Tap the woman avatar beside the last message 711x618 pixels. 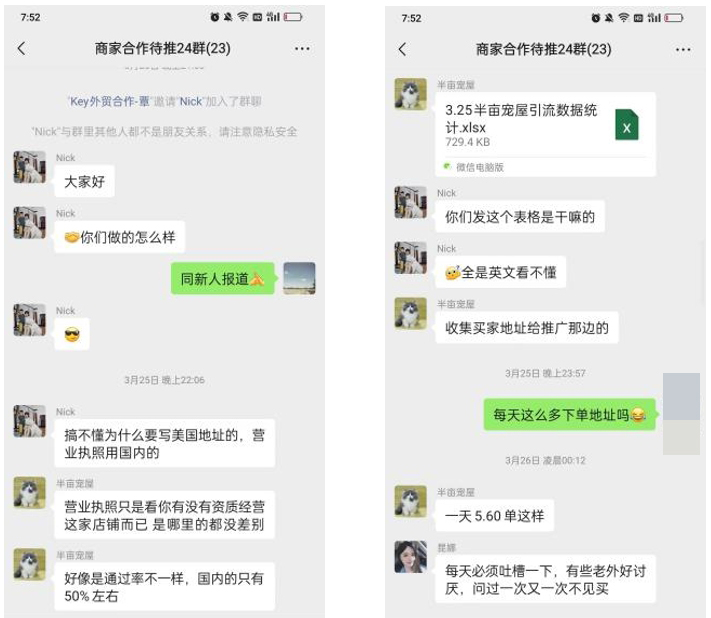[410, 557]
